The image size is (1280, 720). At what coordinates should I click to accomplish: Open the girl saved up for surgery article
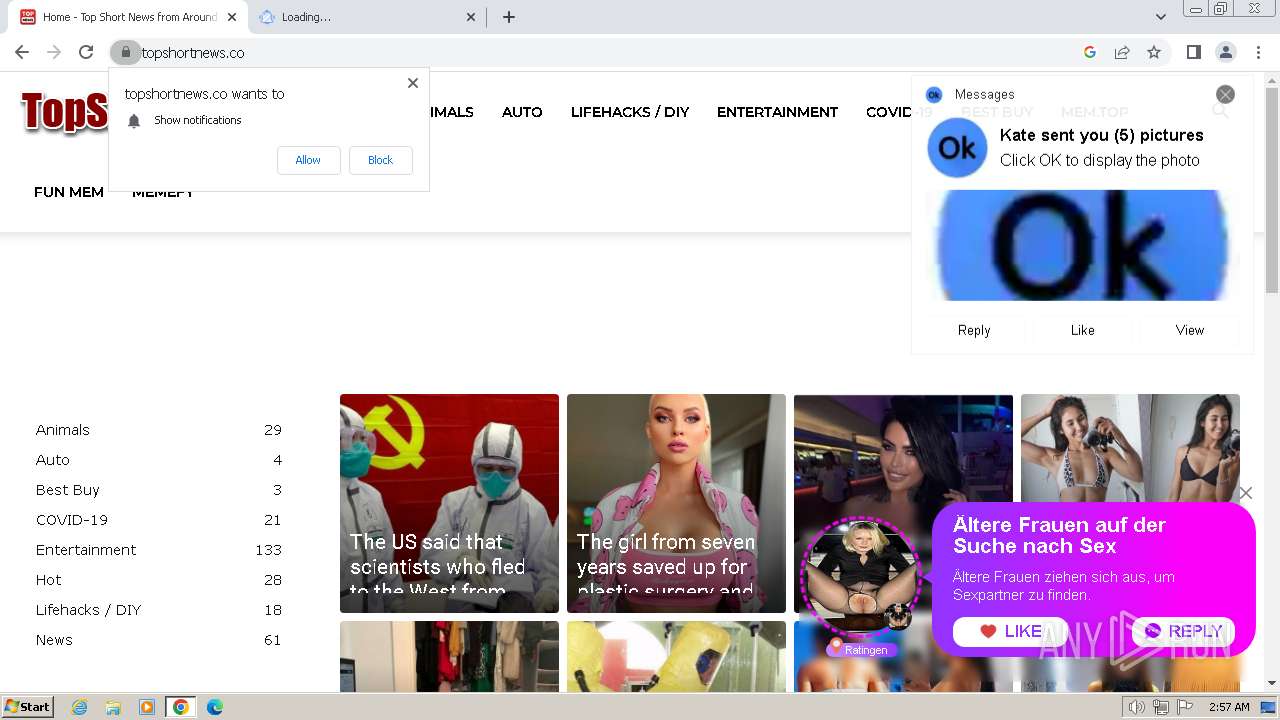[x=676, y=503]
